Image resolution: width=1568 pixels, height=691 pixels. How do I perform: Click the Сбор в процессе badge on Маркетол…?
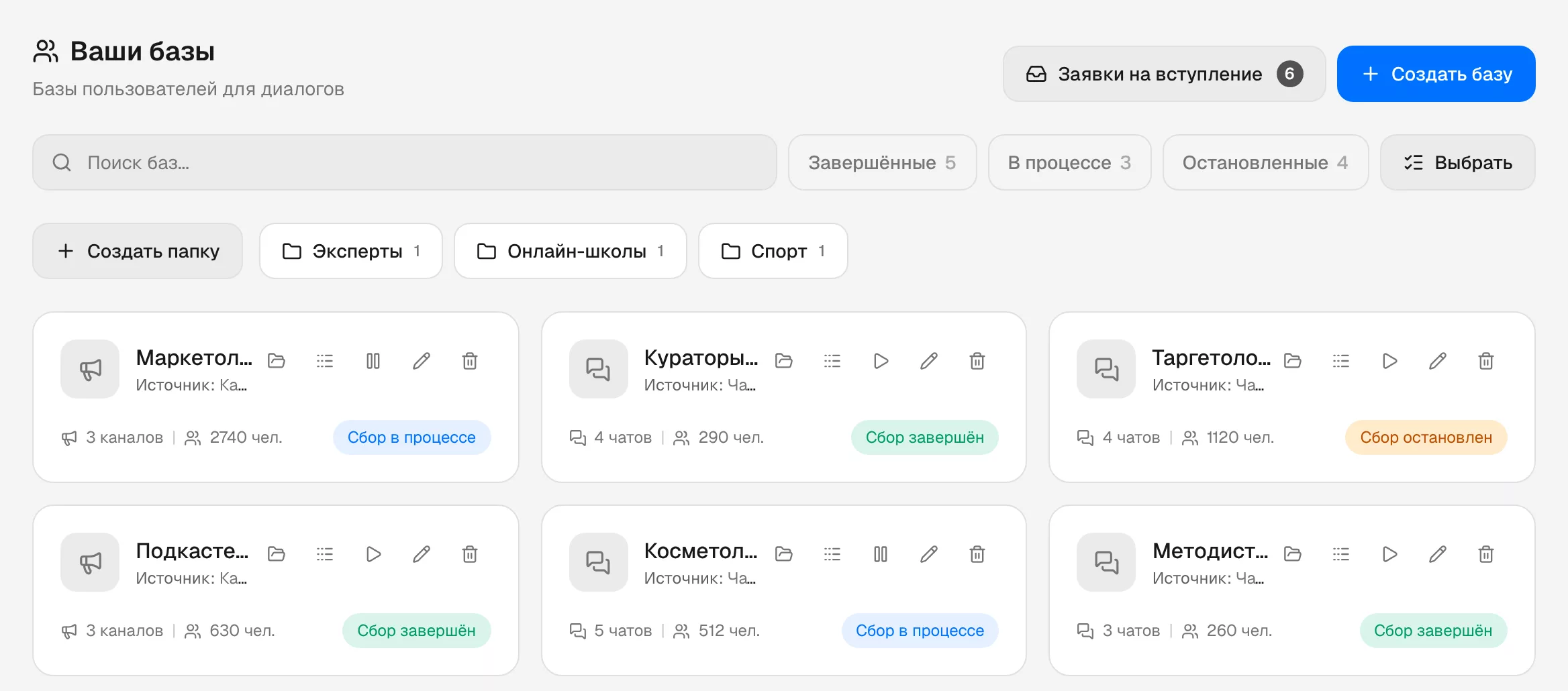tap(411, 437)
